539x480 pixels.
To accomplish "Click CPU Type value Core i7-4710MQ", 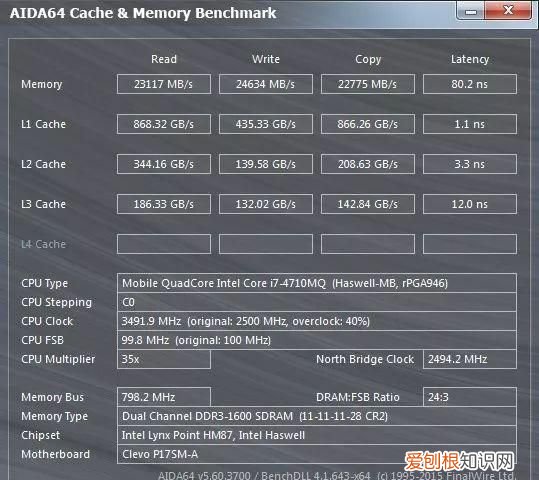I will pos(317,283).
